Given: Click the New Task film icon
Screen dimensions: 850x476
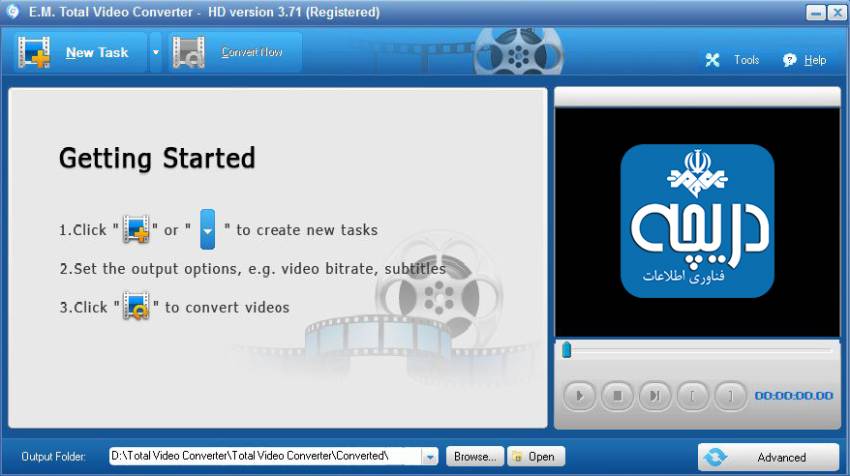Looking at the screenshot, I should click(x=34, y=52).
